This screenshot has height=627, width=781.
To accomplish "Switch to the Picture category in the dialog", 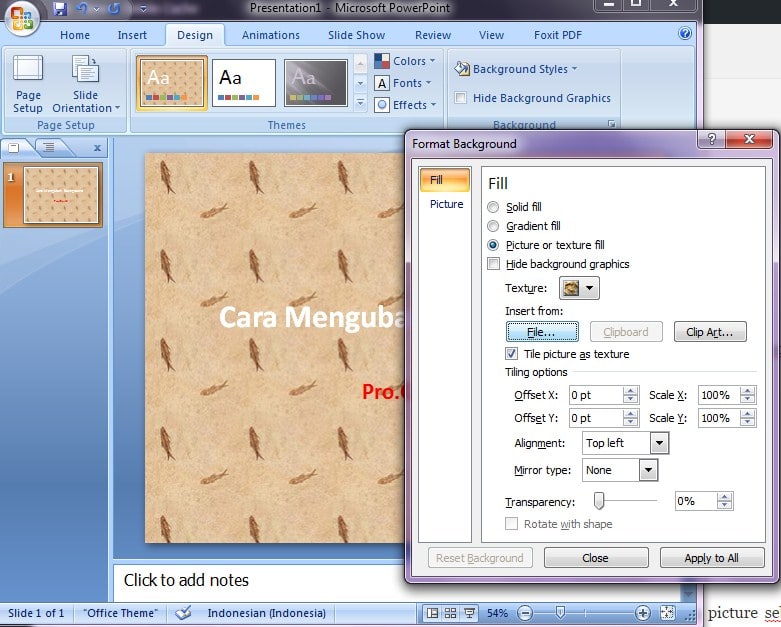I will 446,204.
